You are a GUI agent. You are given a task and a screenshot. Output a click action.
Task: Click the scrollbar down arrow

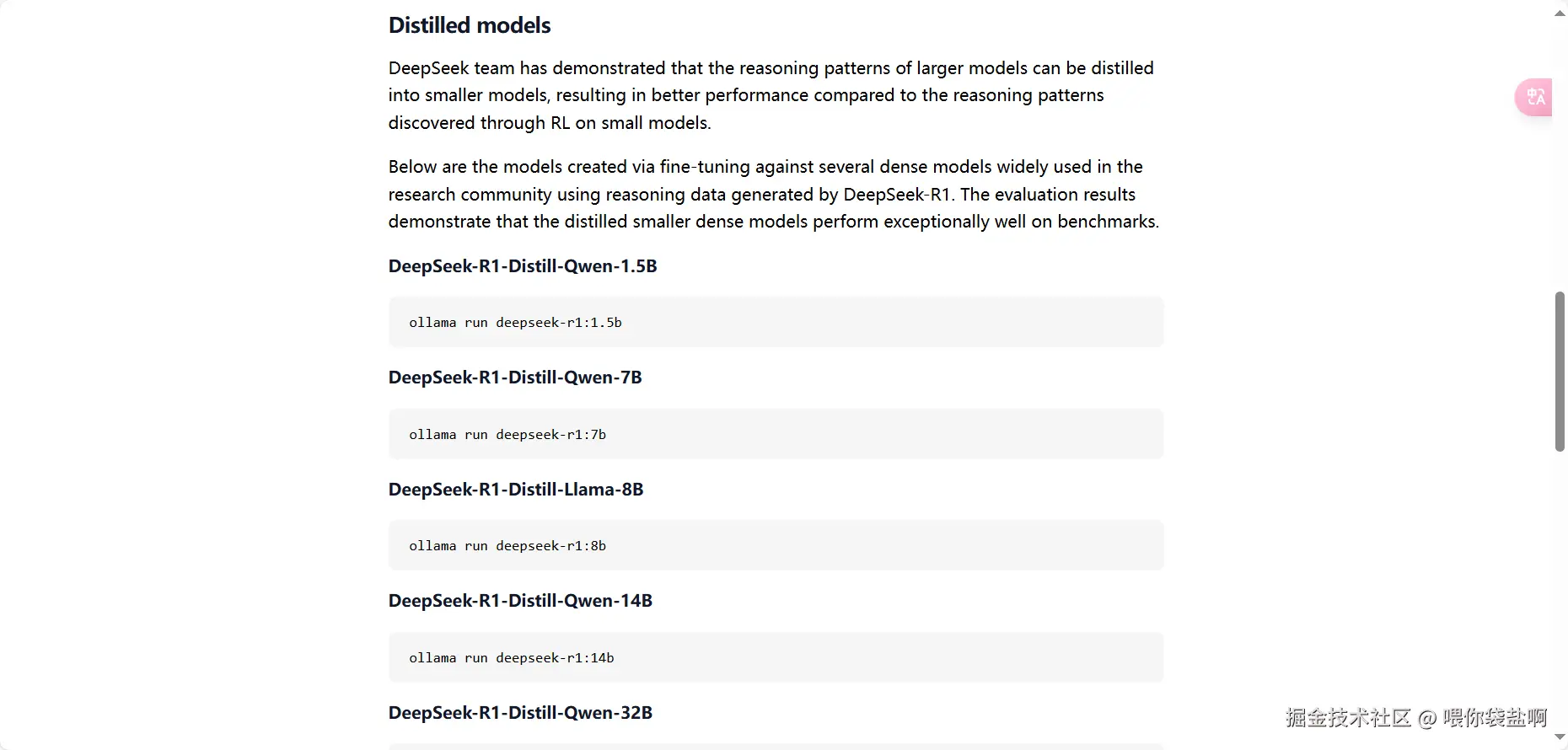[x=1560, y=737]
